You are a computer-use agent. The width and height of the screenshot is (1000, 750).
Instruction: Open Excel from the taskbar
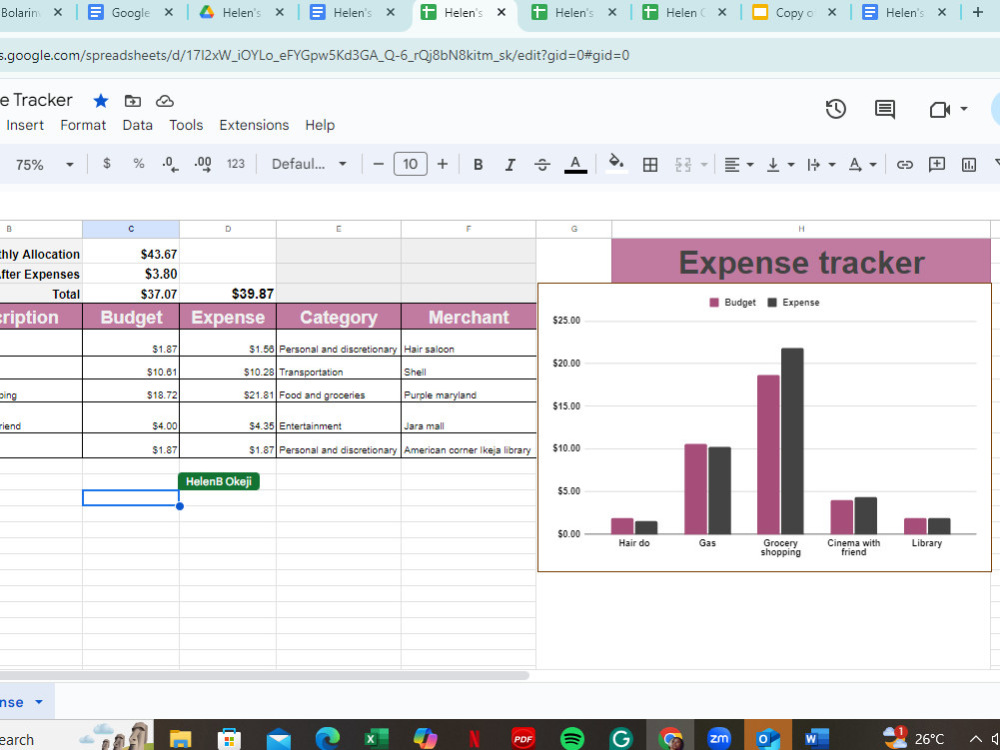(376, 739)
